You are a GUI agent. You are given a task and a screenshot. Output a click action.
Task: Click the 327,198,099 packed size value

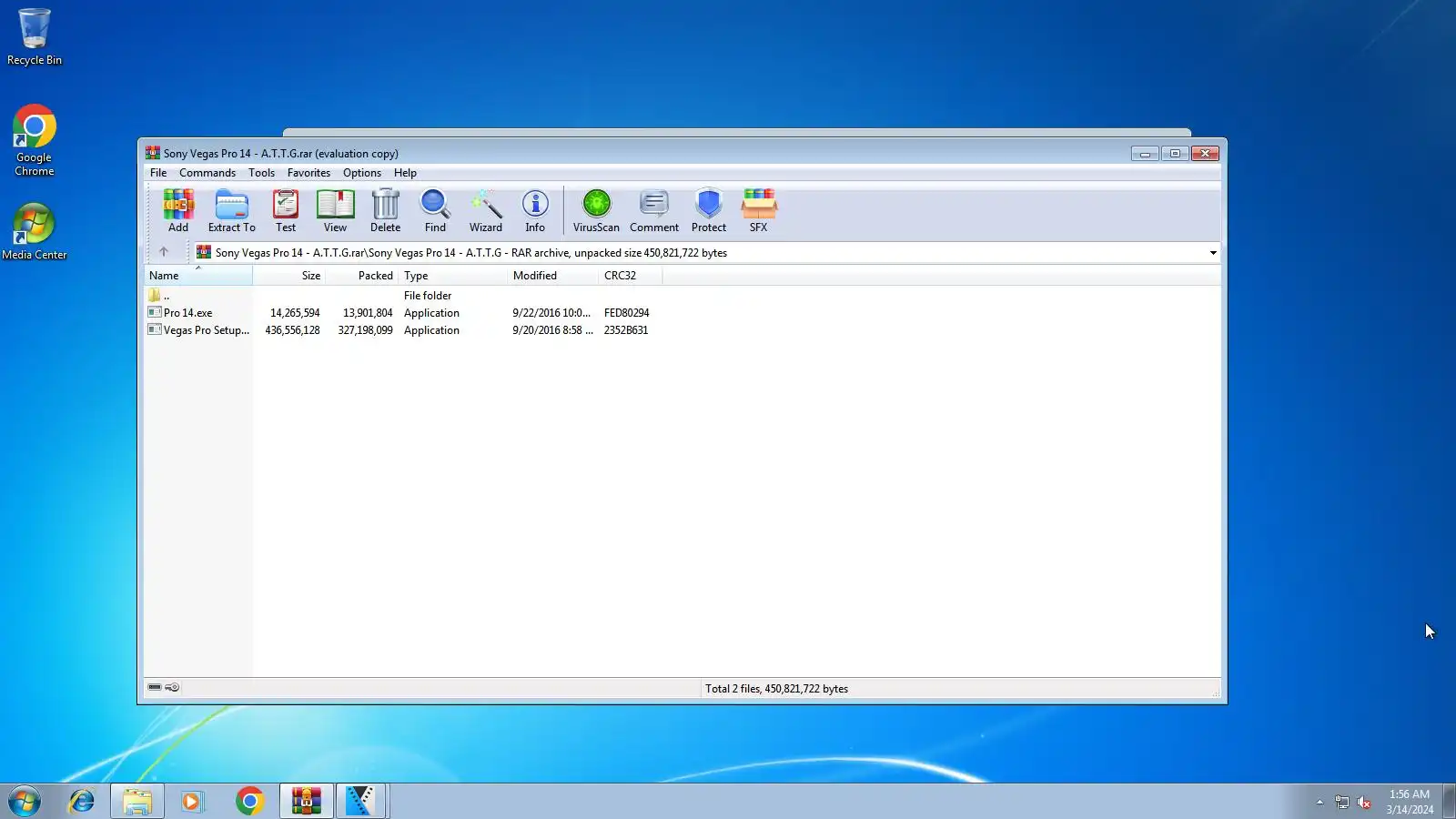[365, 330]
